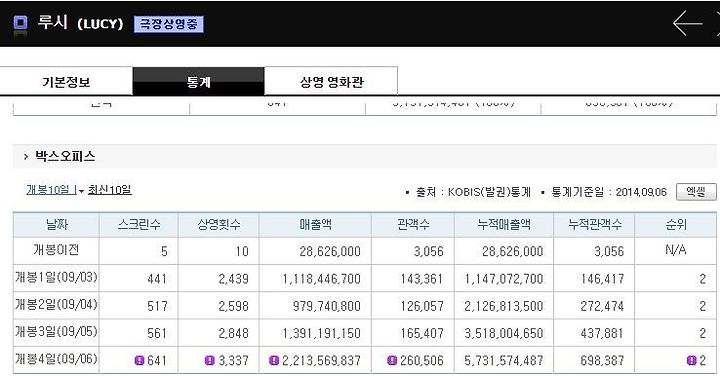Click the 날짜 column header
This screenshot has height=376, width=720.
(56, 224)
